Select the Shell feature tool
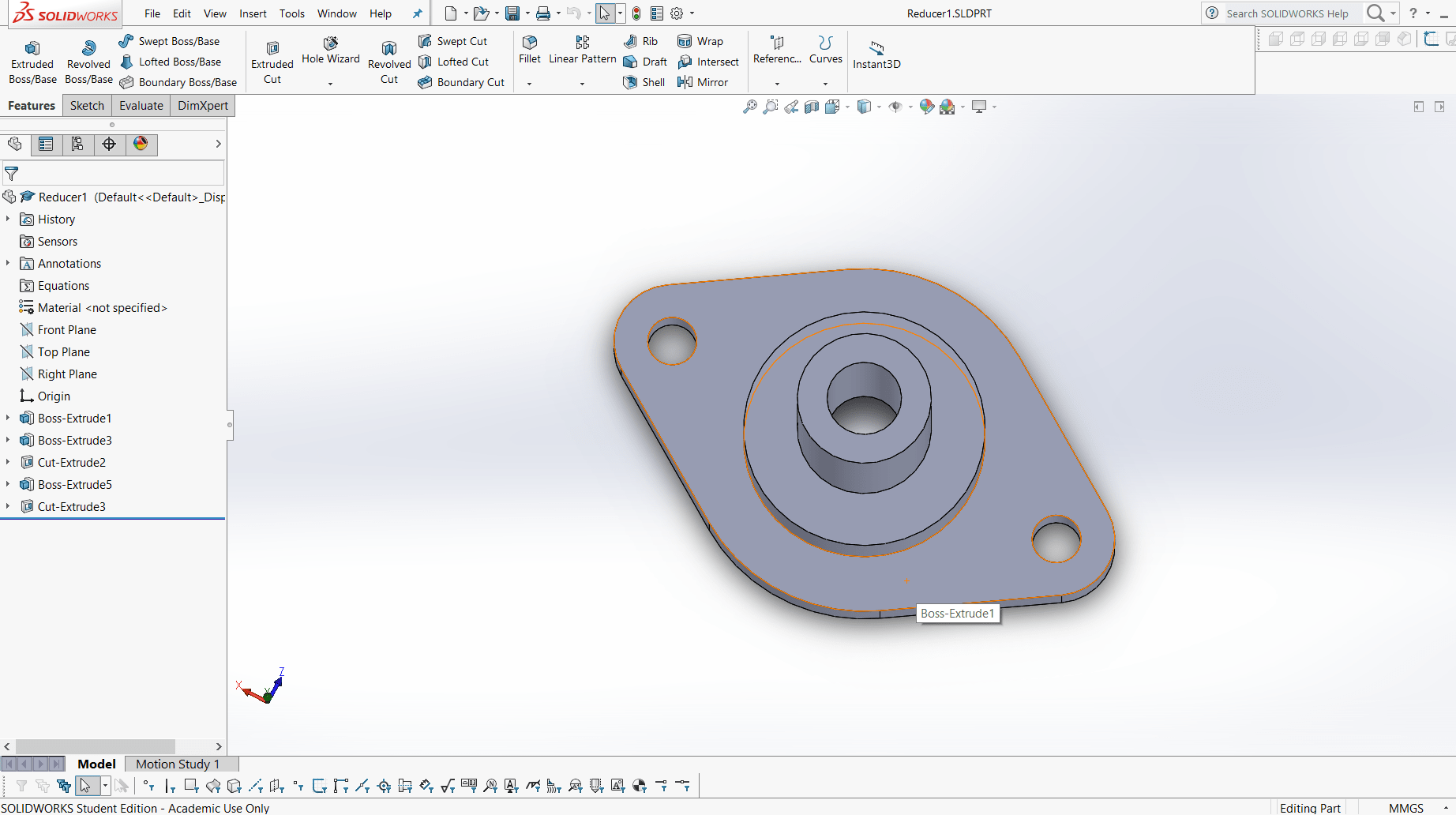This screenshot has width=1456, height=815. pyautogui.click(x=644, y=82)
